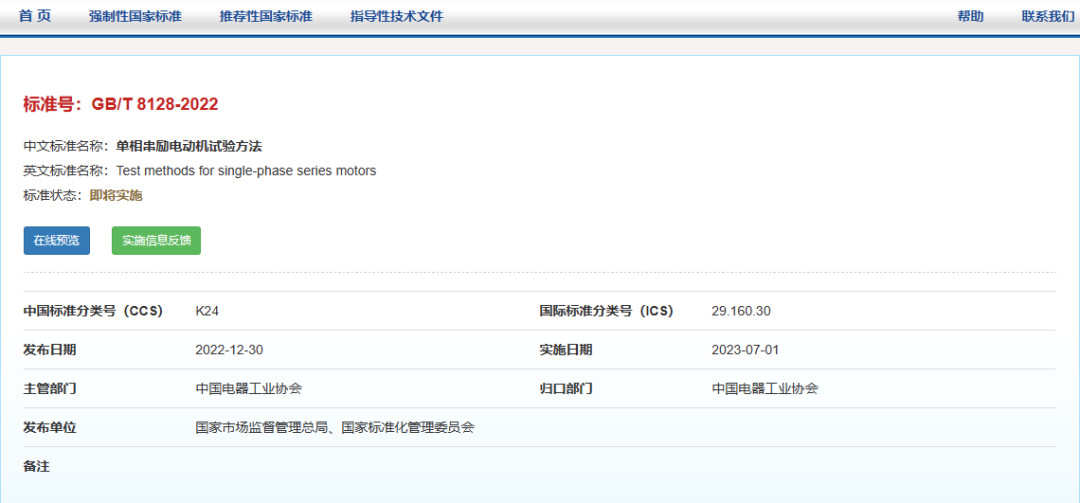Click the 主管部门 label
This screenshot has width=1080, height=503.
[50, 389]
